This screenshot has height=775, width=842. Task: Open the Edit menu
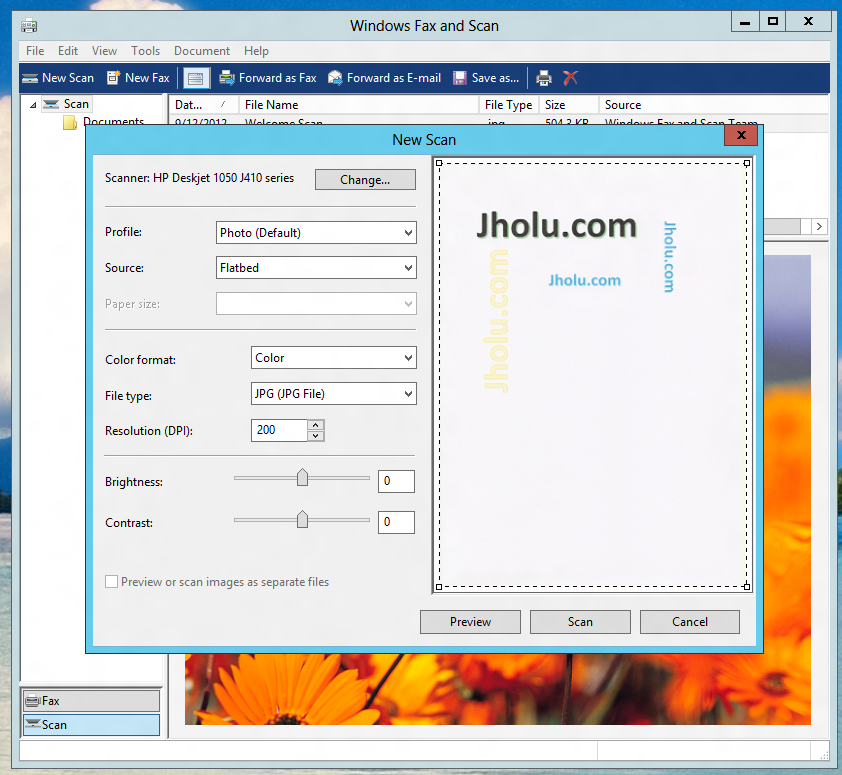tap(68, 51)
